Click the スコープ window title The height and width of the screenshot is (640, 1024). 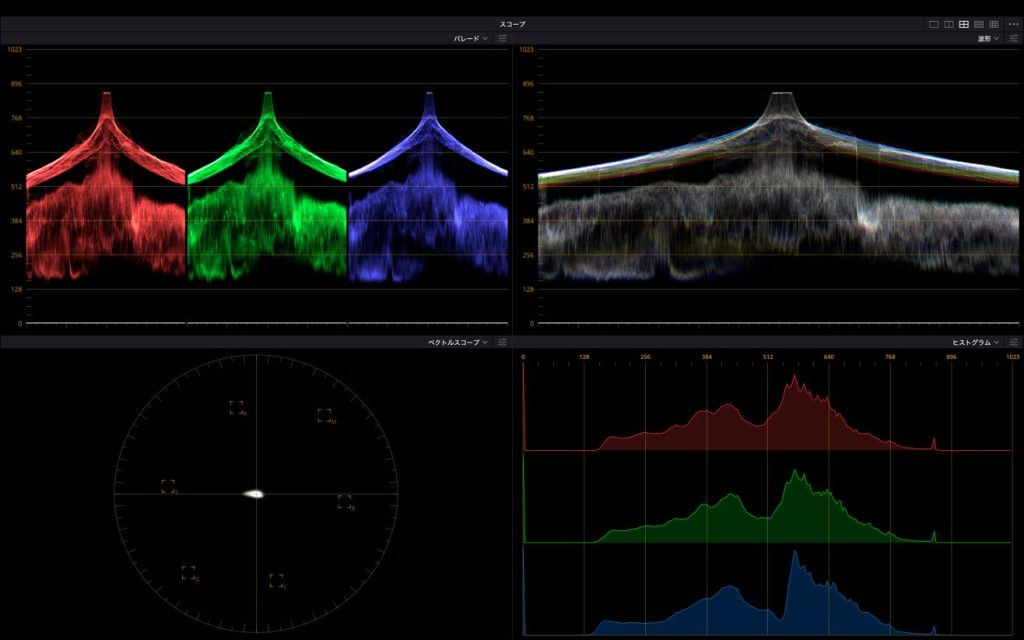click(x=512, y=24)
